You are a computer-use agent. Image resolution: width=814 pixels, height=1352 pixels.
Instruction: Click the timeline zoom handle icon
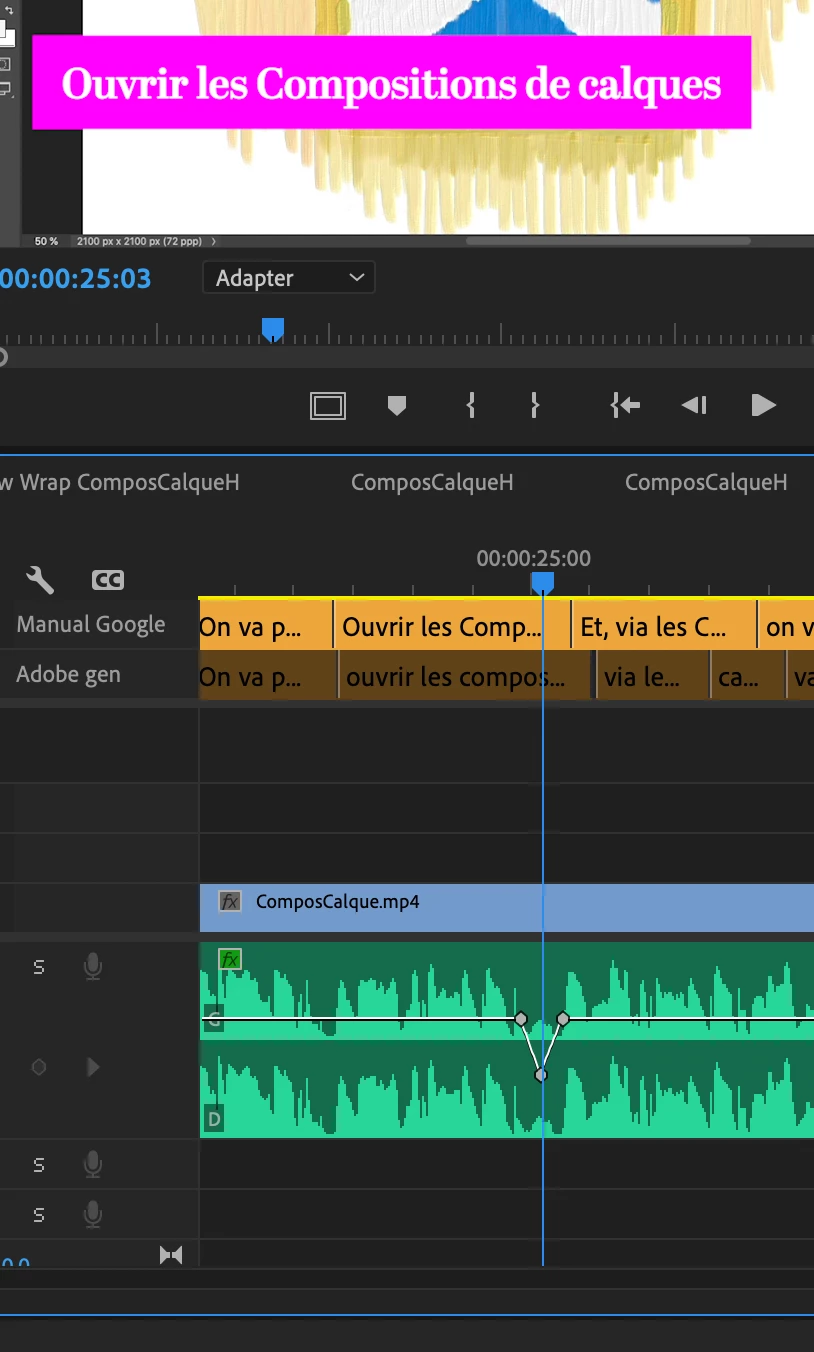click(x=171, y=1255)
